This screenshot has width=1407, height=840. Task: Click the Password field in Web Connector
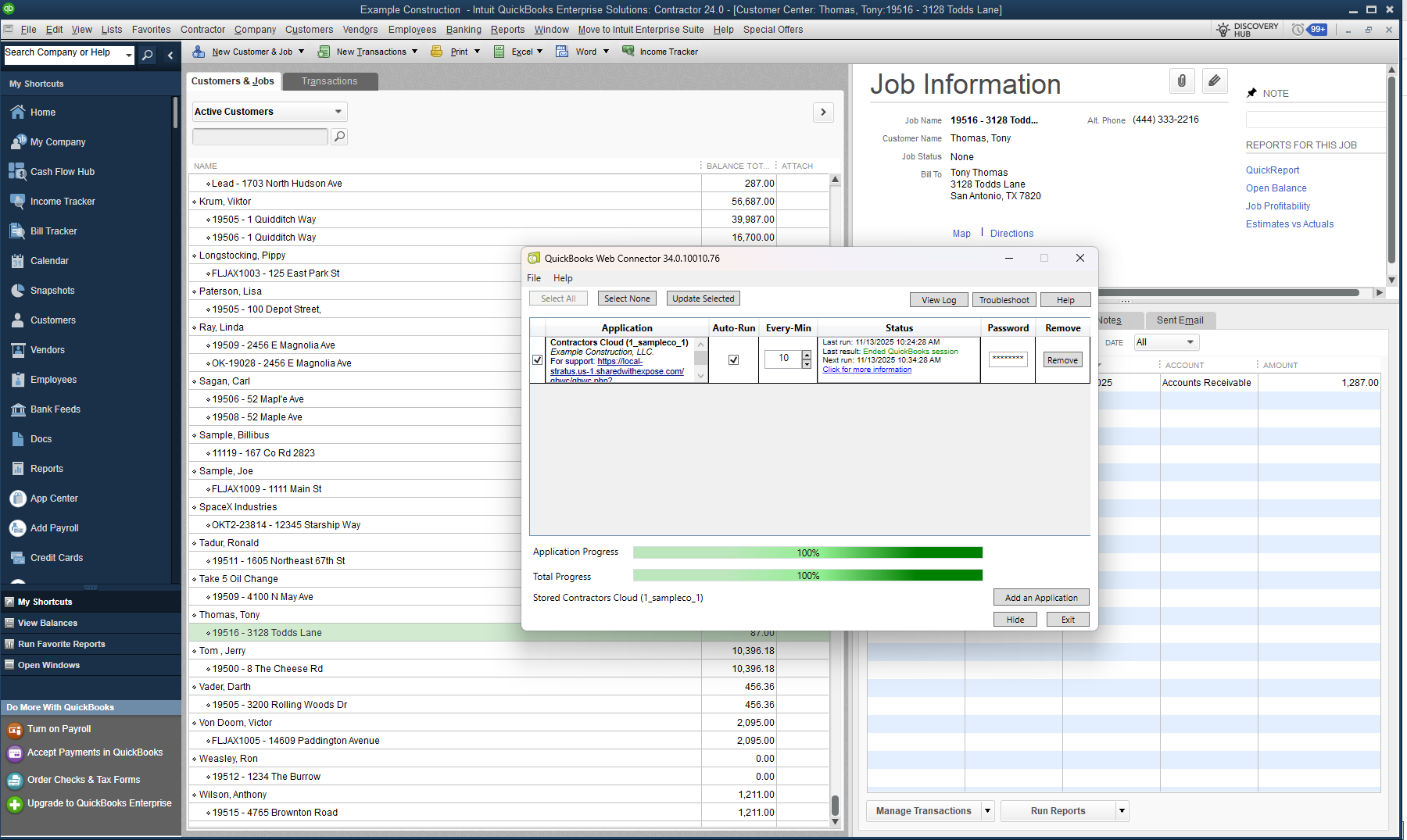pyautogui.click(x=1008, y=359)
